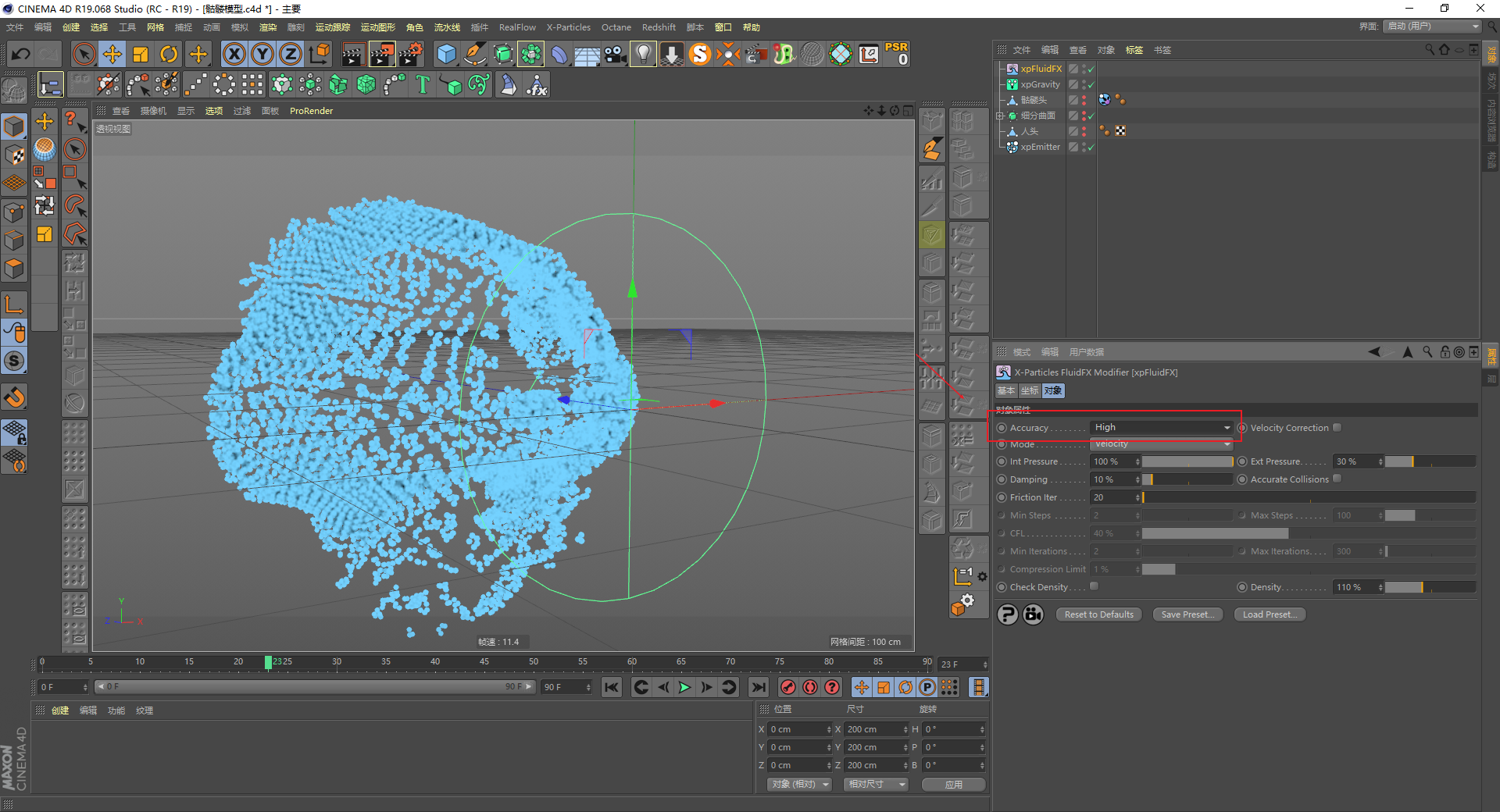Switch to the 基本 attribute tab
The image size is (1500, 812).
coord(1006,390)
